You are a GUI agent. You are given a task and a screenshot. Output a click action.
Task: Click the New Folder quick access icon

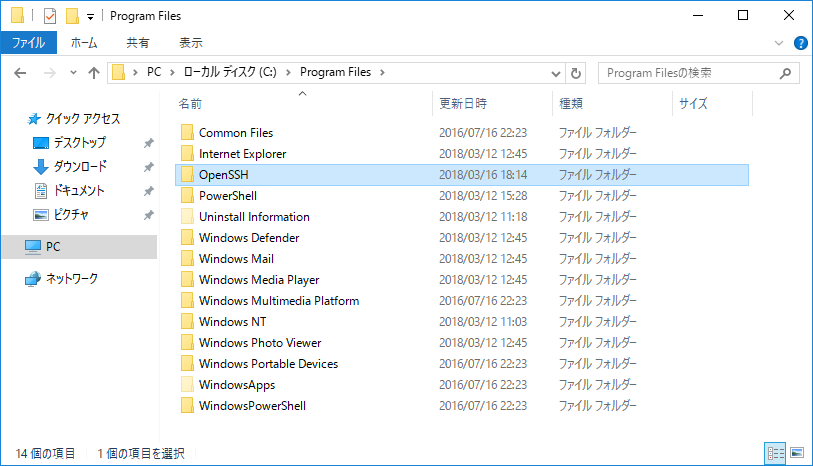coord(72,16)
